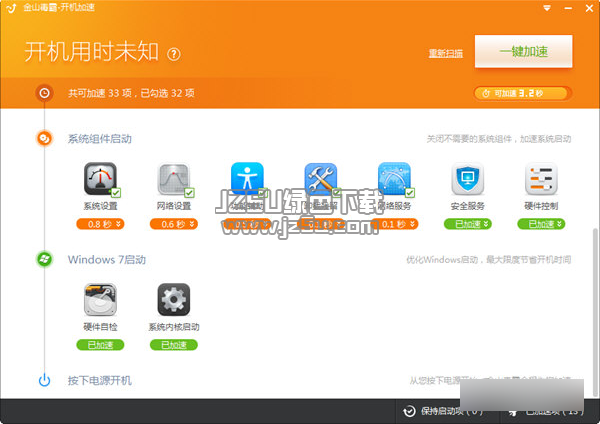600x424 pixels.
Task: Open the 硬件自检 hard disk icon
Action: click(x=100, y=300)
